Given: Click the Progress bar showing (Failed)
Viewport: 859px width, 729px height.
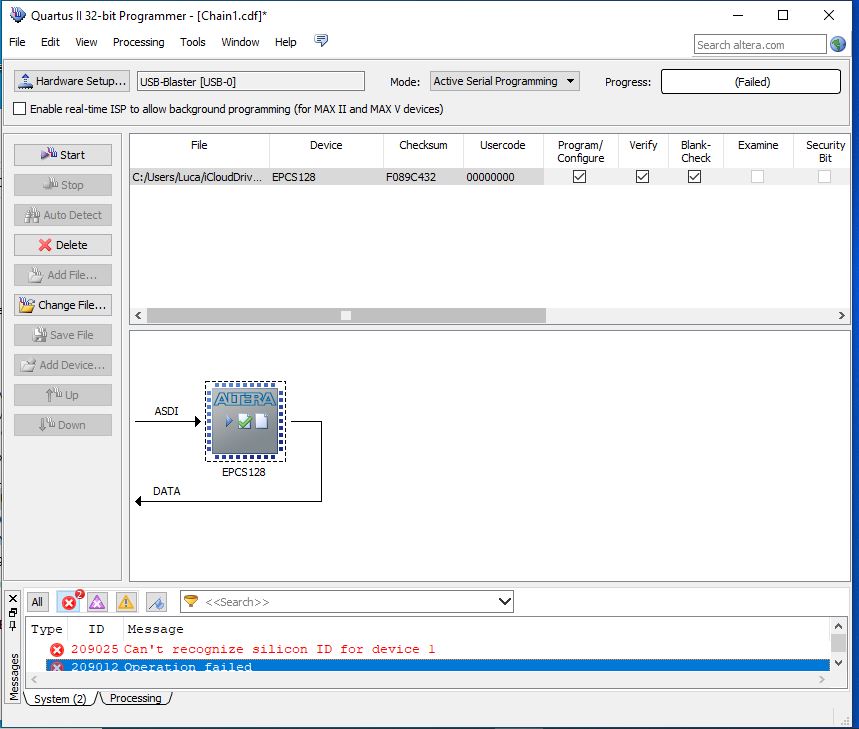Looking at the screenshot, I should (x=751, y=82).
